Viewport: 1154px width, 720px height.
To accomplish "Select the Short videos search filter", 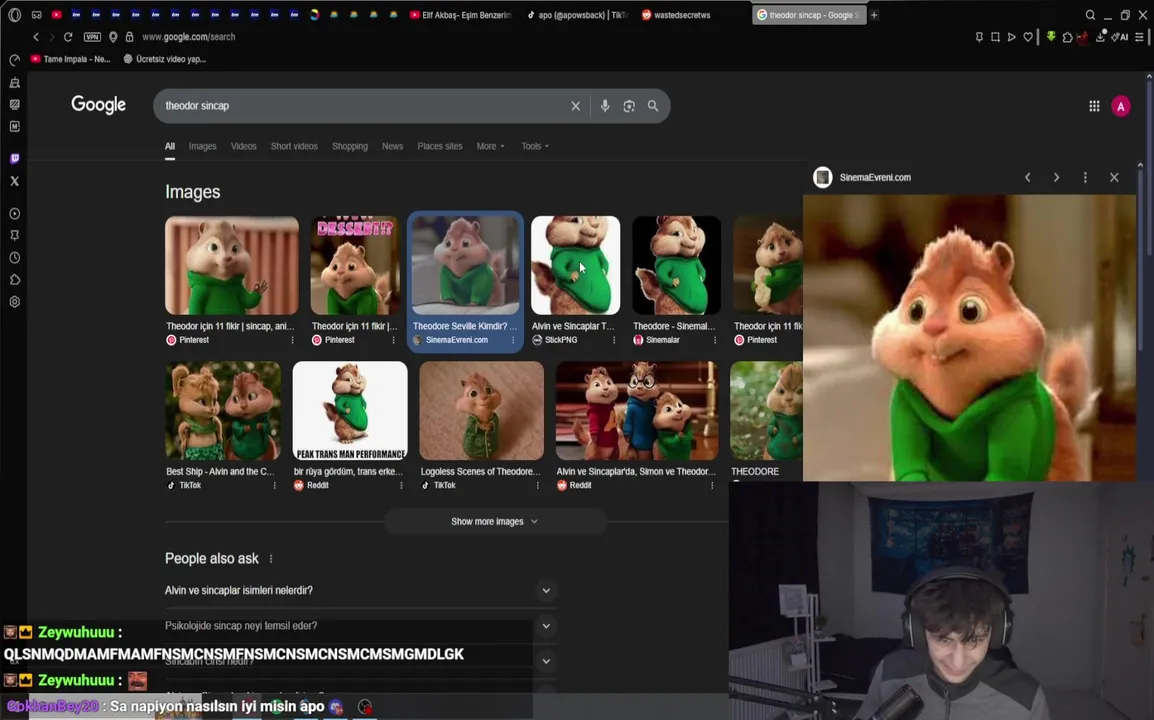I will click(294, 147).
